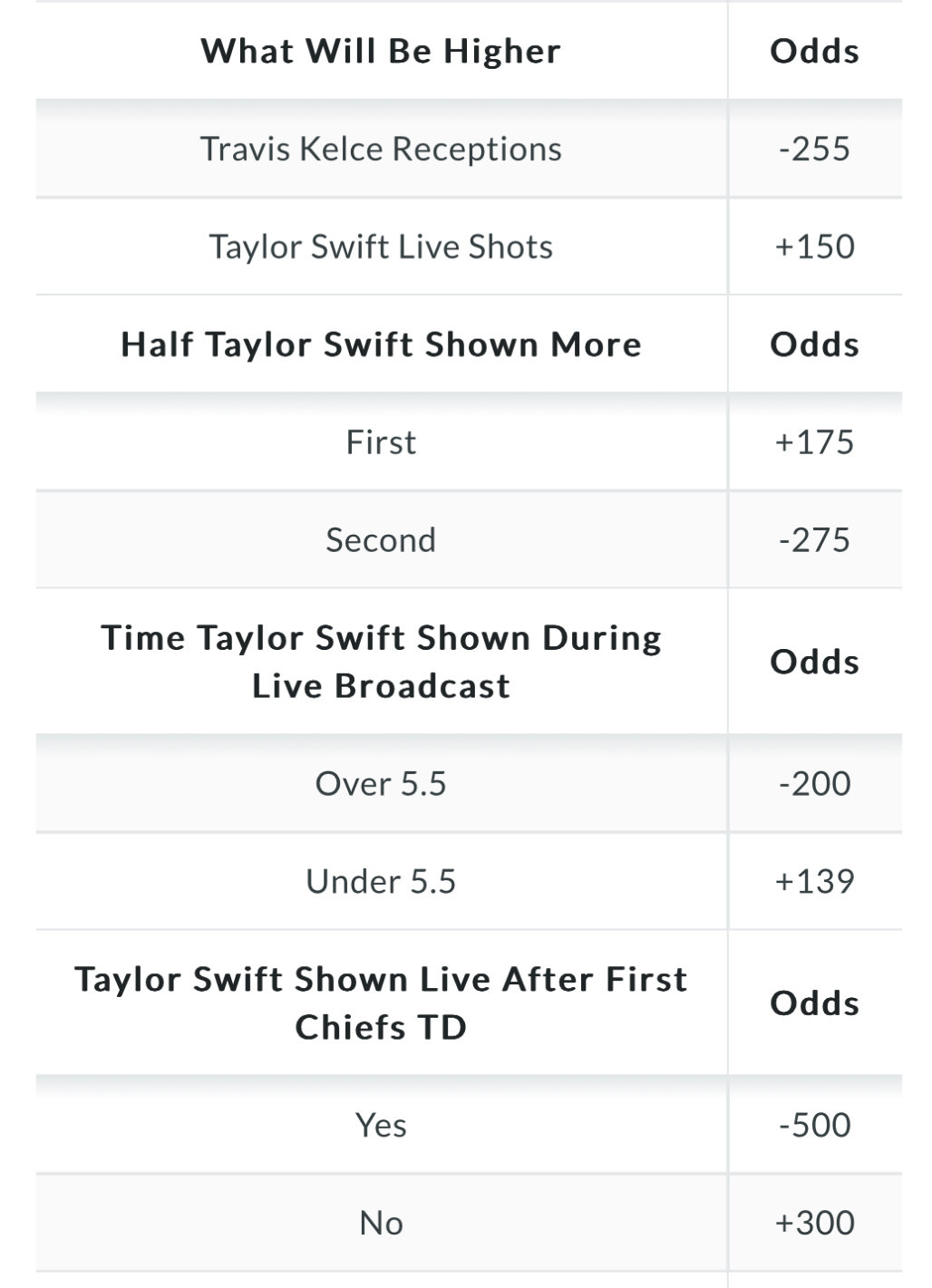The width and height of the screenshot is (932, 1288).
Task: Select the No option
Action: tap(469, 1223)
